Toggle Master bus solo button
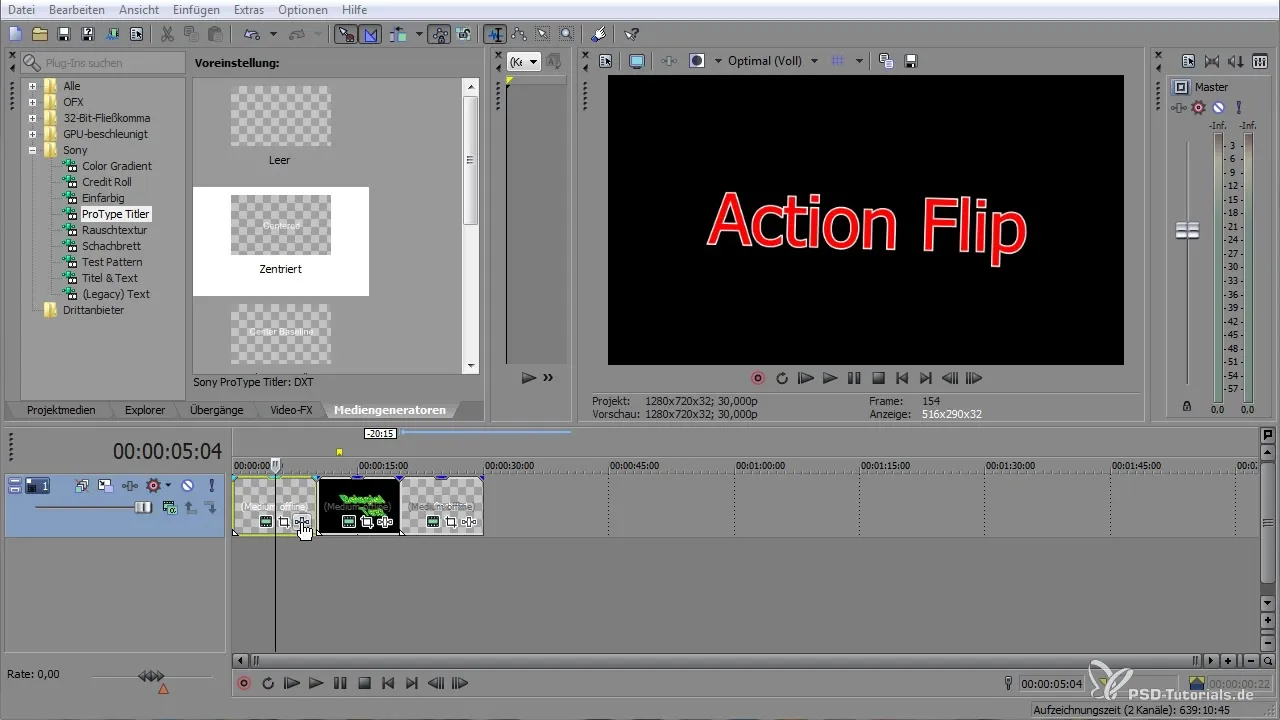This screenshot has width=1280, height=720. click(x=1238, y=107)
